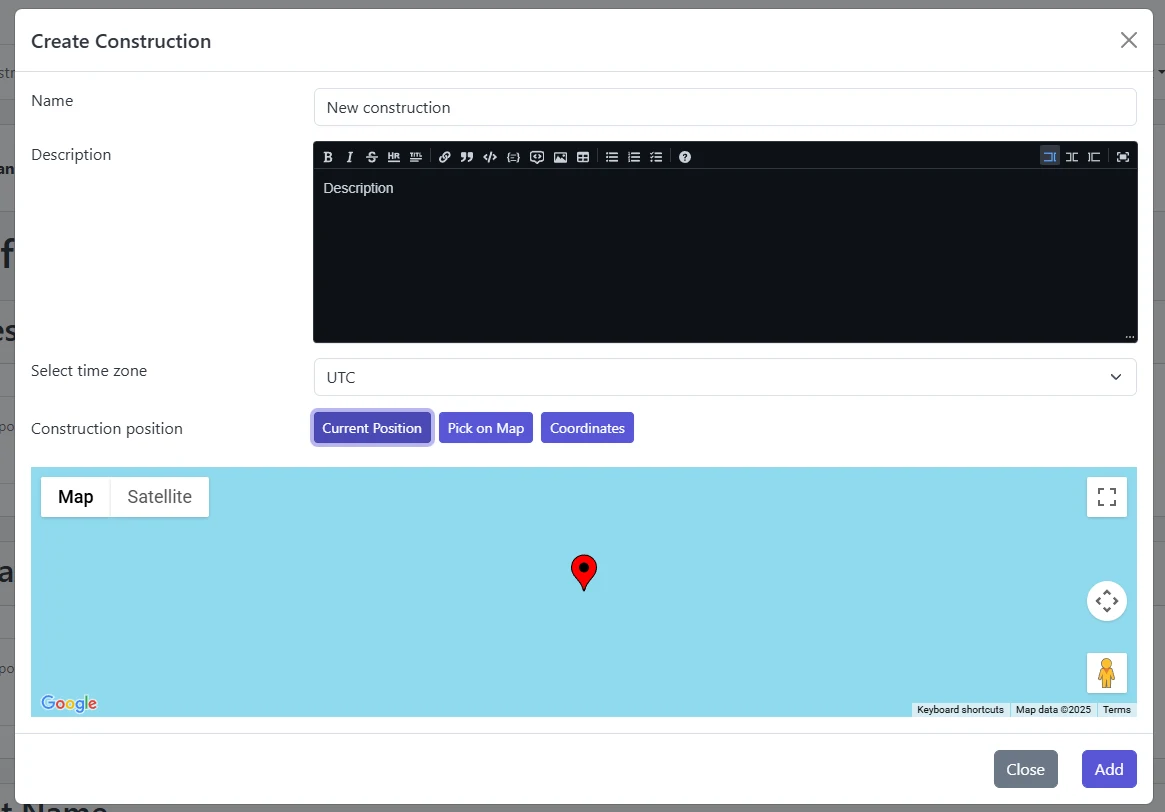Toggle side-by-side editor preview mode
The width and height of the screenshot is (1165, 812).
tap(1071, 156)
